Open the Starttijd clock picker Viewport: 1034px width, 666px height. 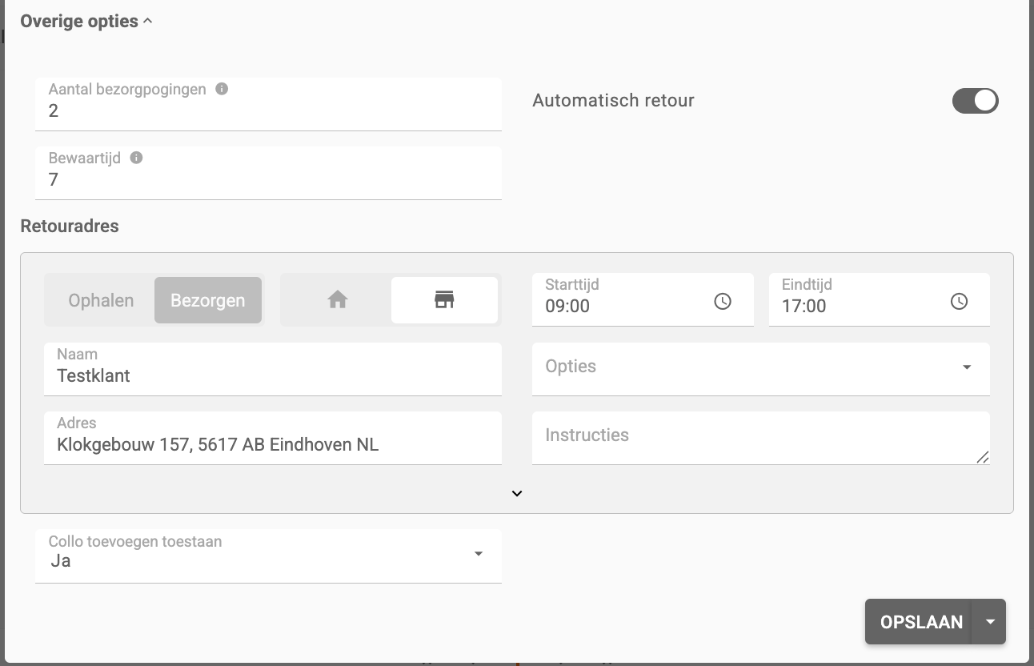click(x=723, y=301)
